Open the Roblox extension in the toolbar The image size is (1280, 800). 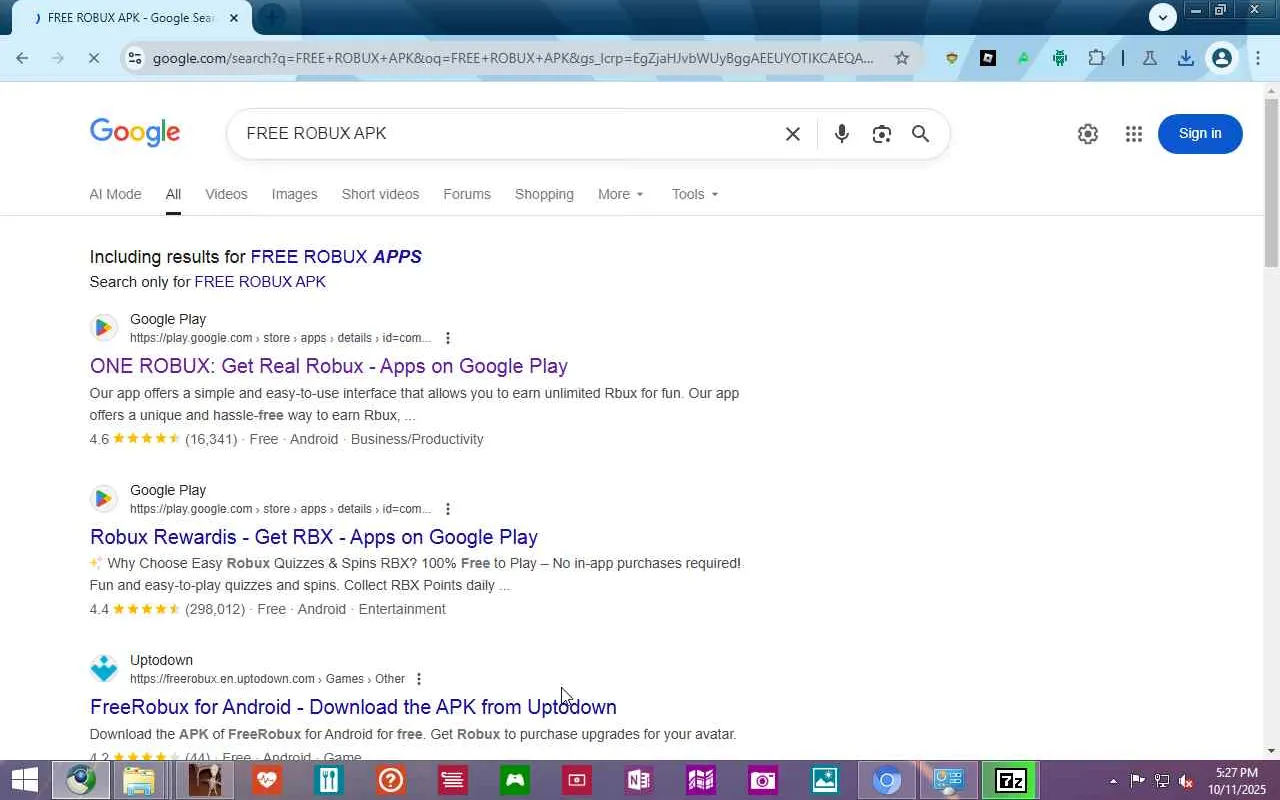point(988,58)
